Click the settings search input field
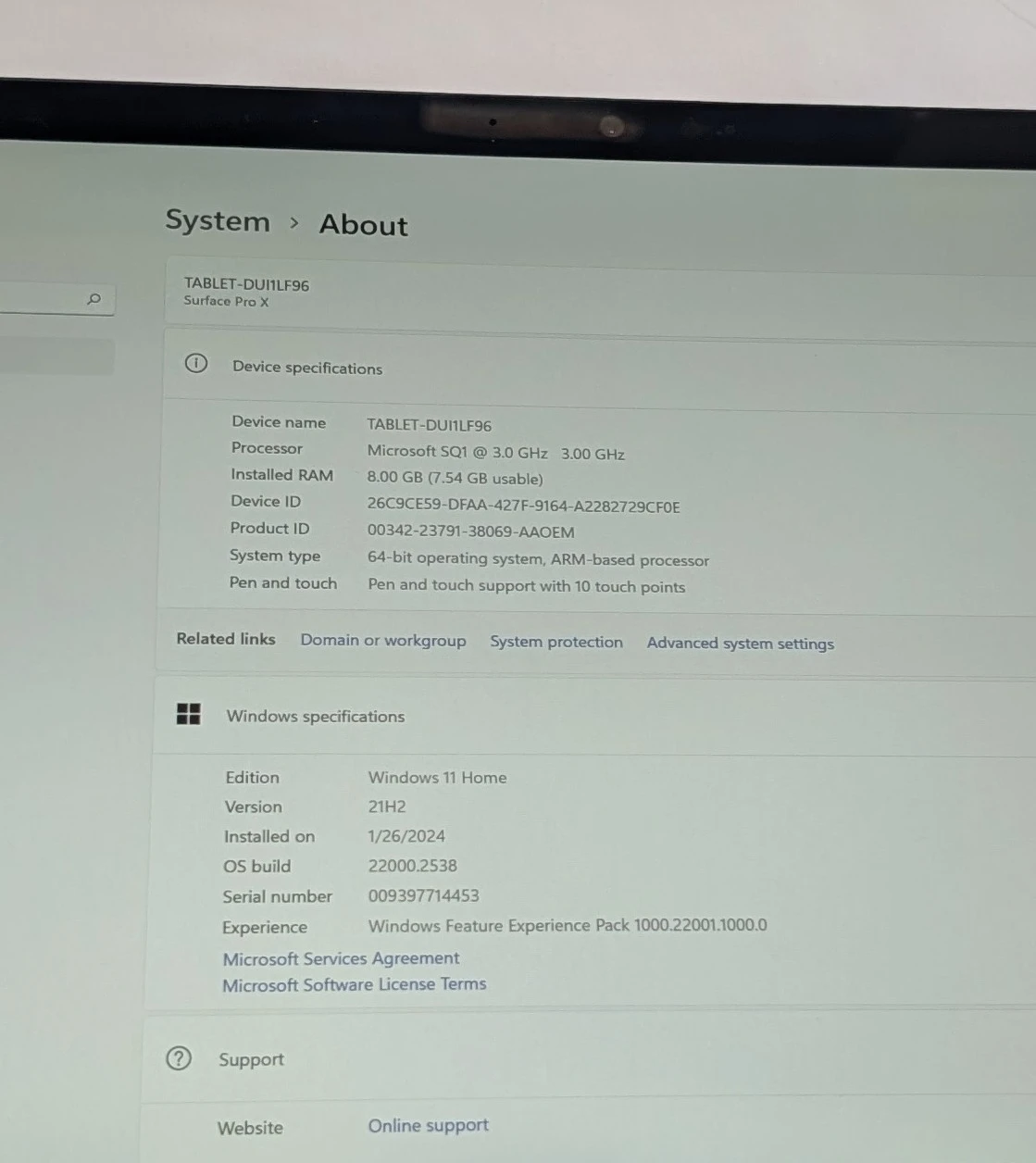 point(56,299)
